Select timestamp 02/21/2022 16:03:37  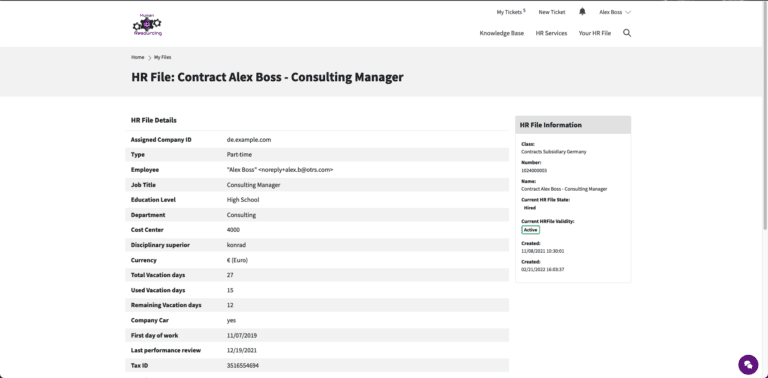pyautogui.click(x=543, y=269)
